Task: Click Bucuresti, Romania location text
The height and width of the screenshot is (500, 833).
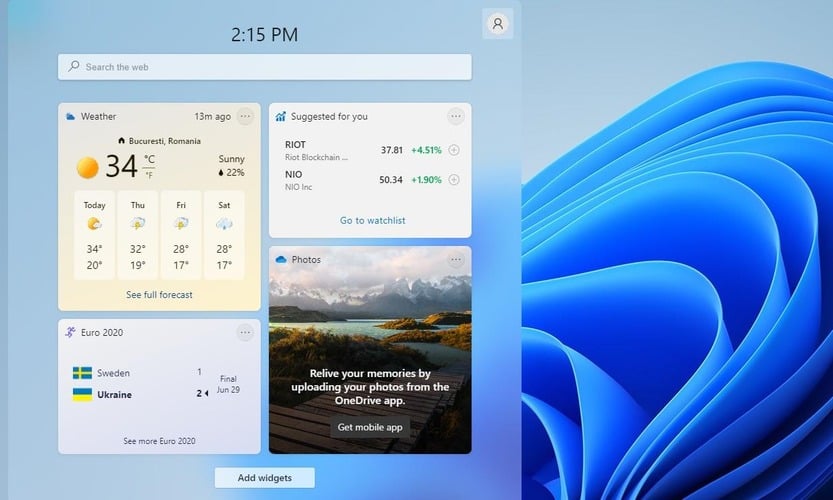Action: [x=165, y=141]
